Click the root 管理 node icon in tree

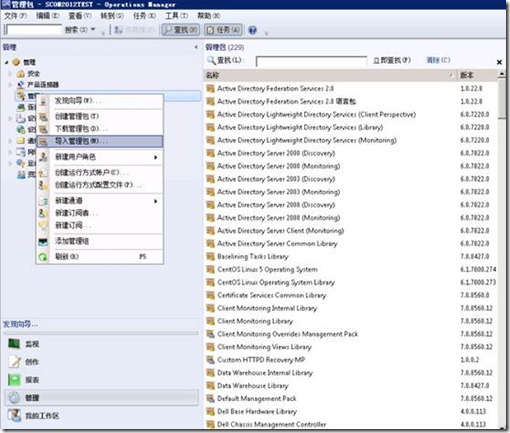(x=16, y=62)
